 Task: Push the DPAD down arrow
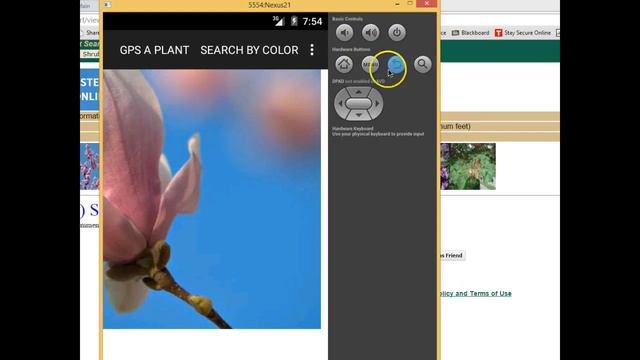[358, 115]
